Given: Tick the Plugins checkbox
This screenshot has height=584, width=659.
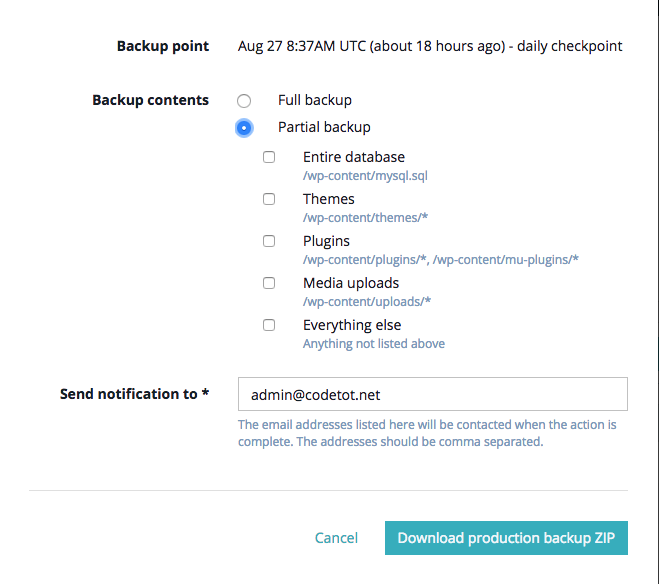Looking at the screenshot, I should pos(269,241).
